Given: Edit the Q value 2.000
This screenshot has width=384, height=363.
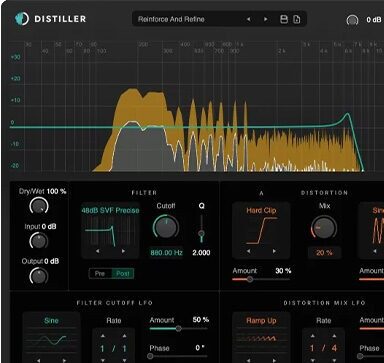Looking at the screenshot, I should [x=201, y=253].
